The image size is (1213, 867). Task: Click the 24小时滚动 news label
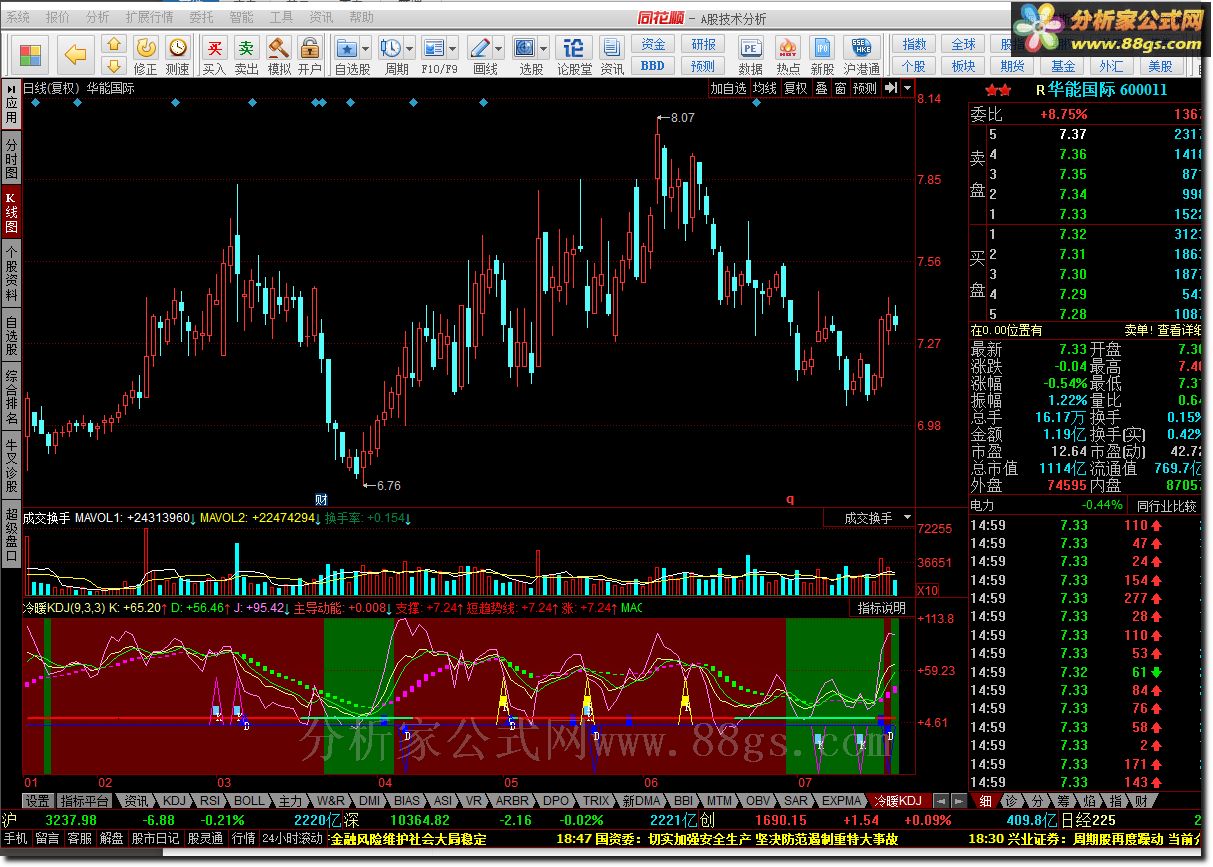[x=293, y=839]
